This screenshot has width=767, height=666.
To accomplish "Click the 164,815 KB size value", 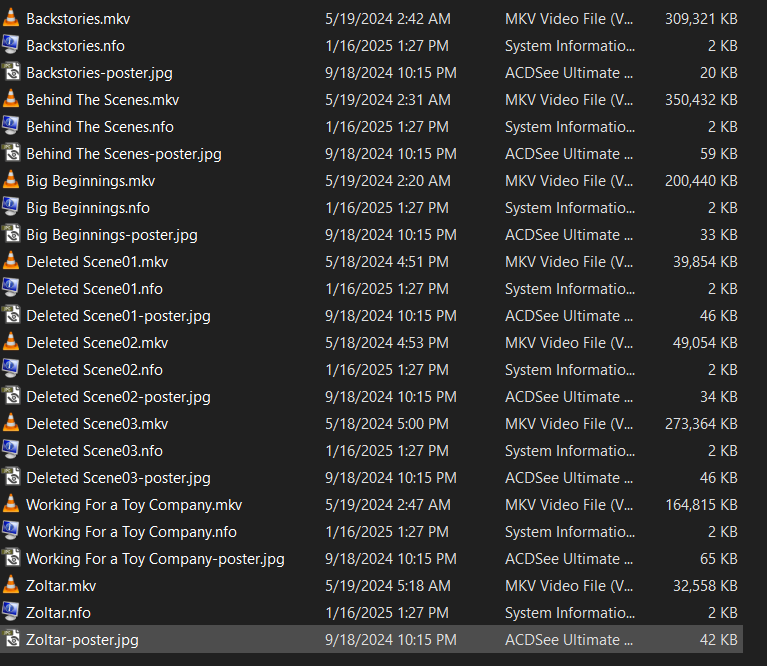I will (701, 505).
